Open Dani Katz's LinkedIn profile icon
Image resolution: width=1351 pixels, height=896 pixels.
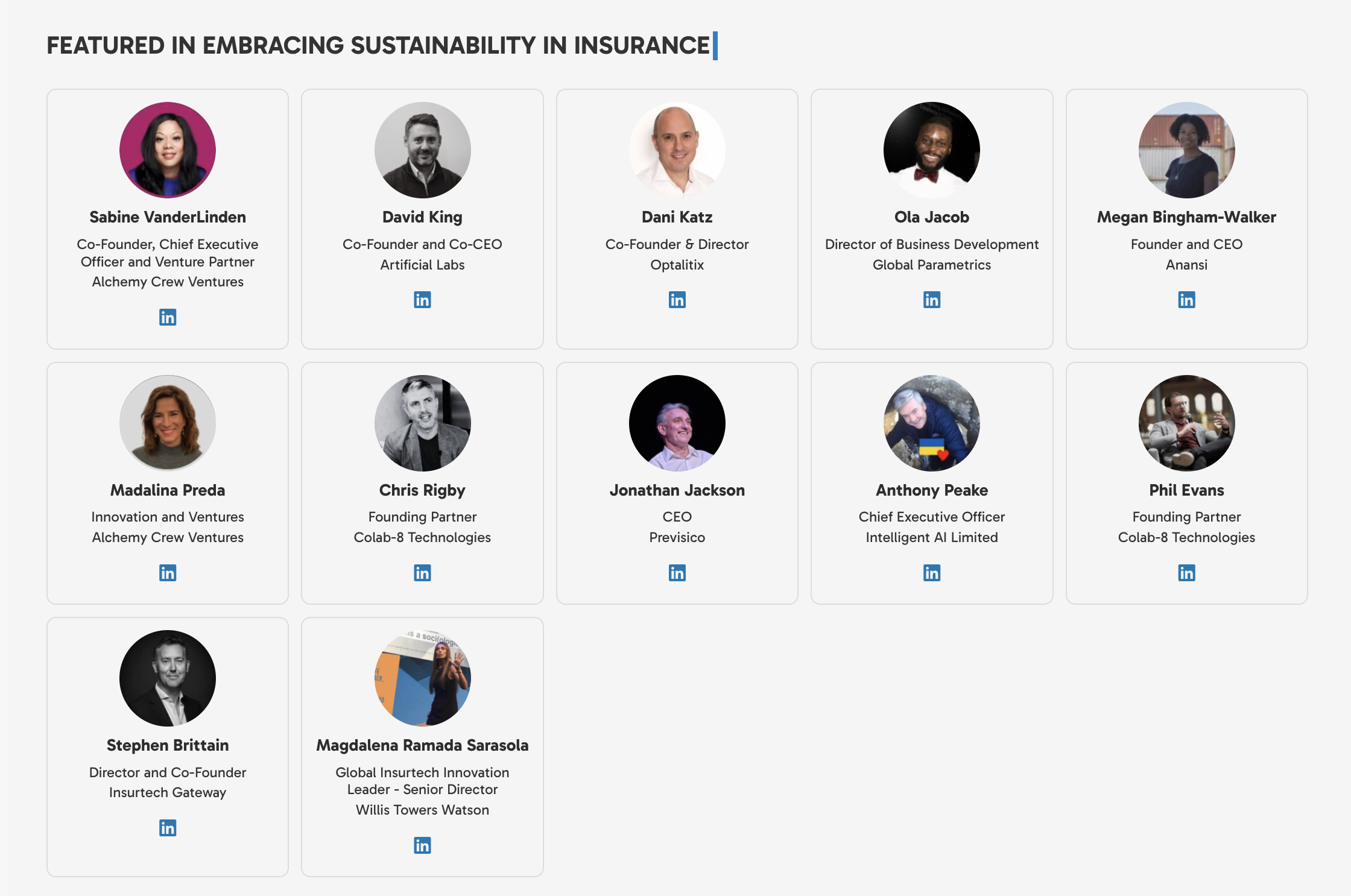677,300
